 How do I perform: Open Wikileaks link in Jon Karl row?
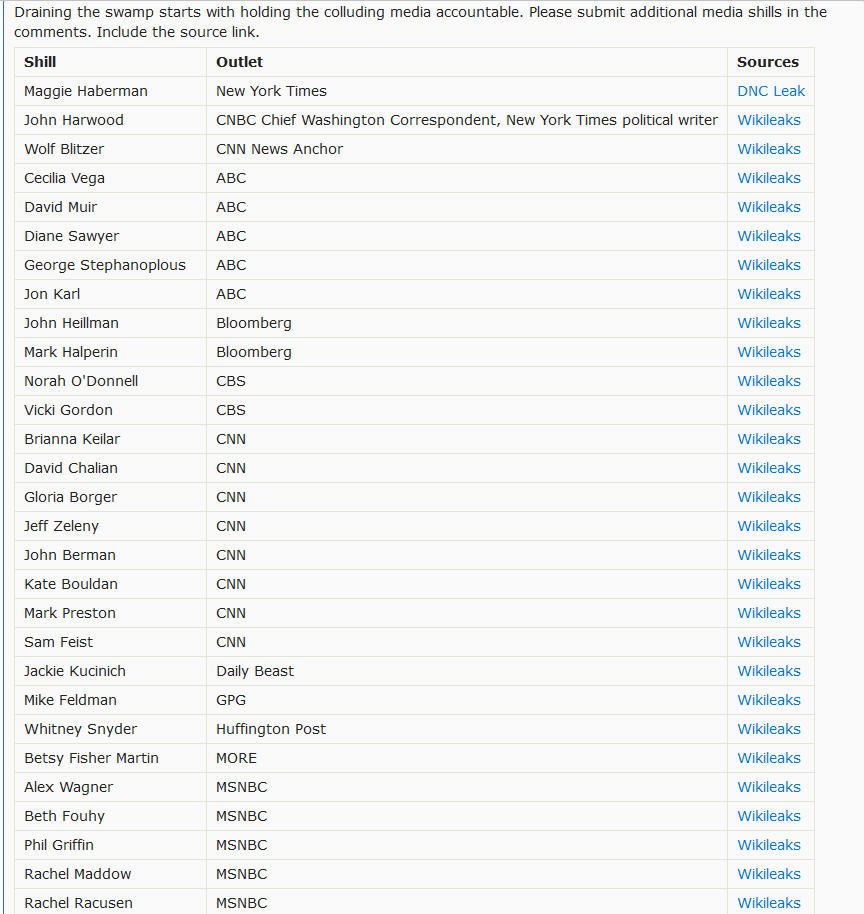click(x=768, y=294)
